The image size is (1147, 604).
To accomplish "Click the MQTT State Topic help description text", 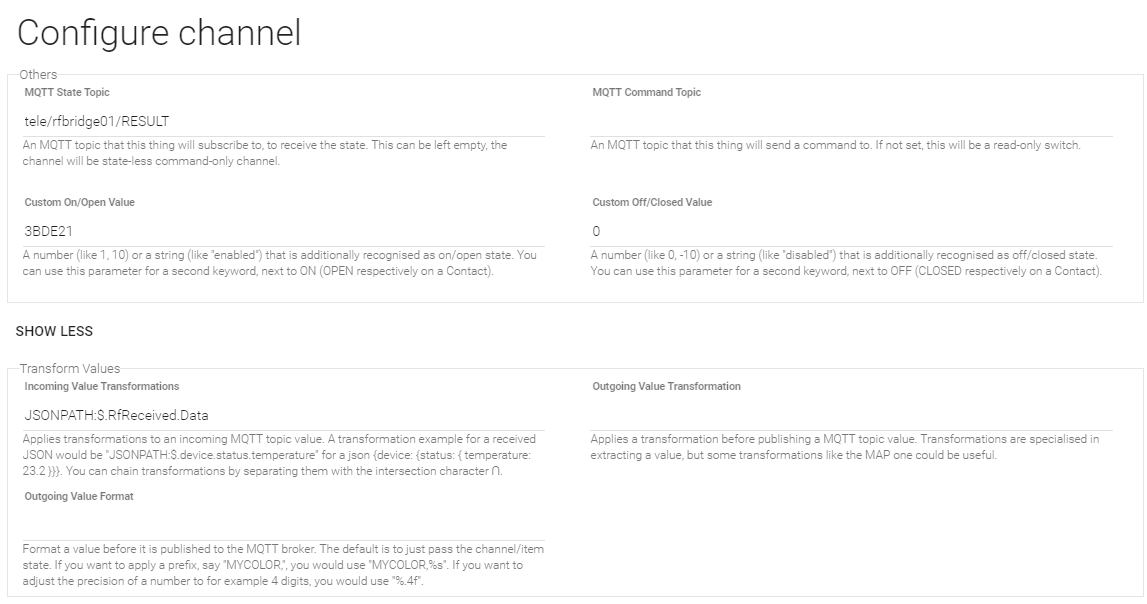I will [x=265, y=152].
